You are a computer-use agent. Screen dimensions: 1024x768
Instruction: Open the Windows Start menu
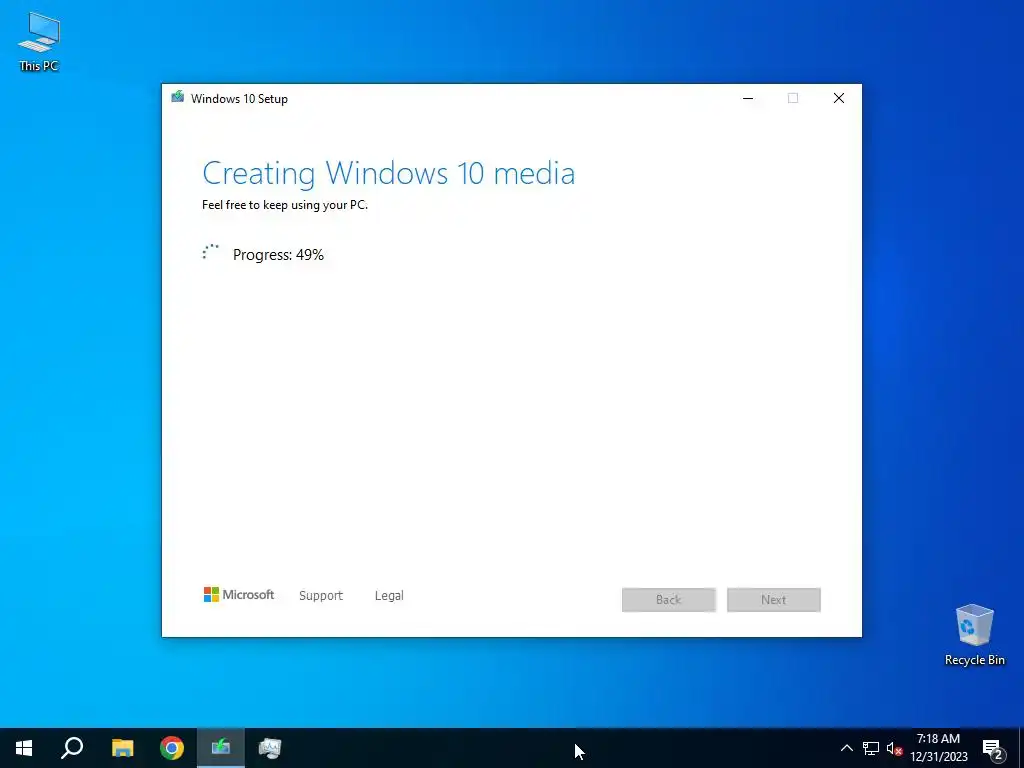[24, 748]
